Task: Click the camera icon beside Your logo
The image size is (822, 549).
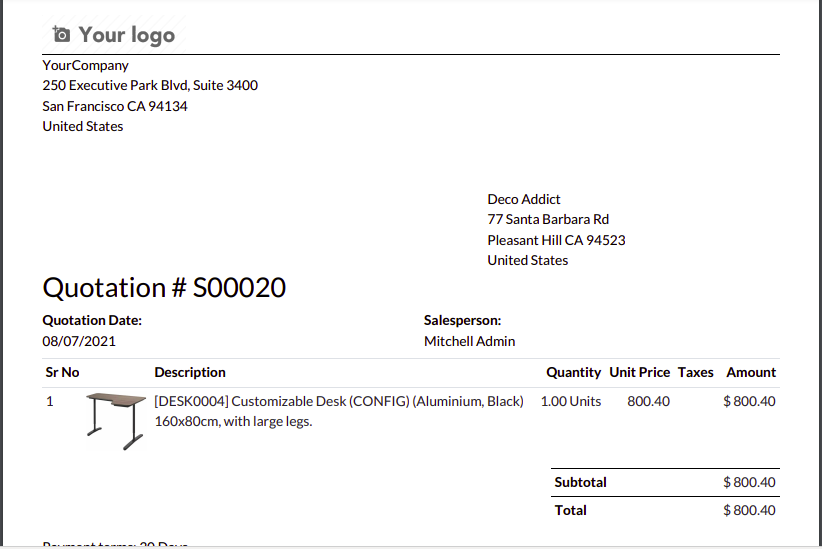Action: coord(61,35)
